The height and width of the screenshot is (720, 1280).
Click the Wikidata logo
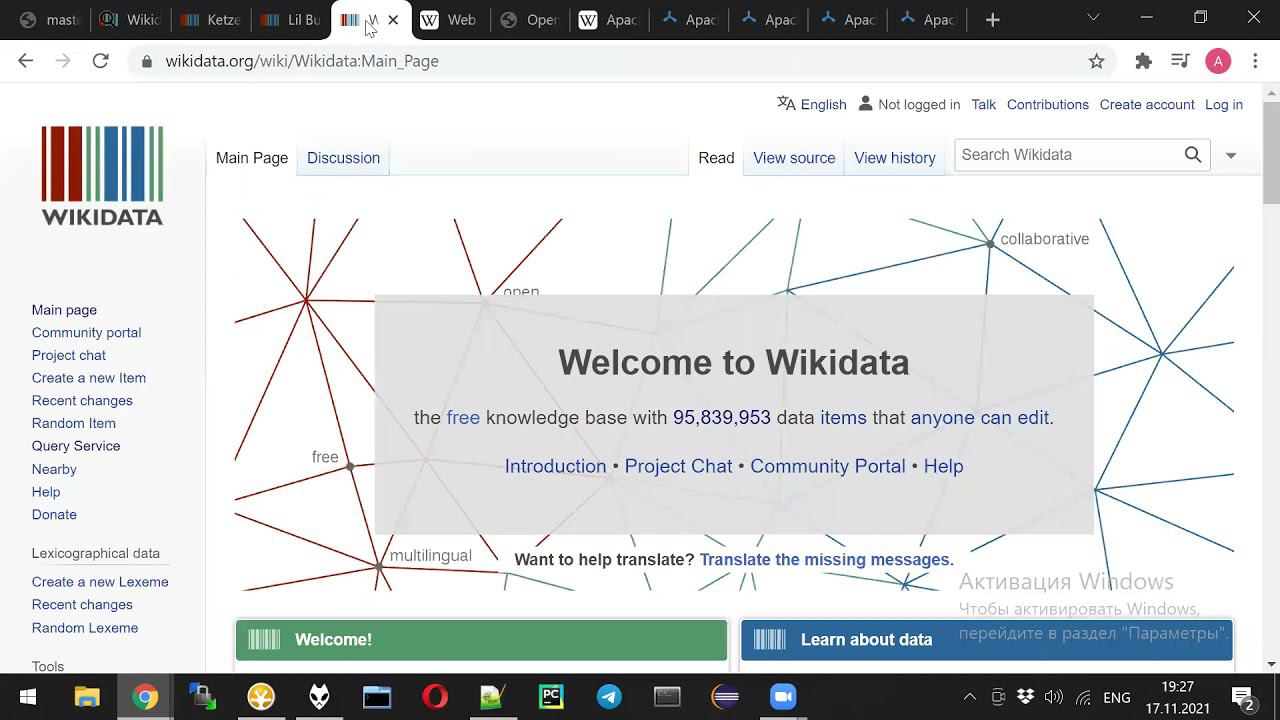(x=102, y=175)
